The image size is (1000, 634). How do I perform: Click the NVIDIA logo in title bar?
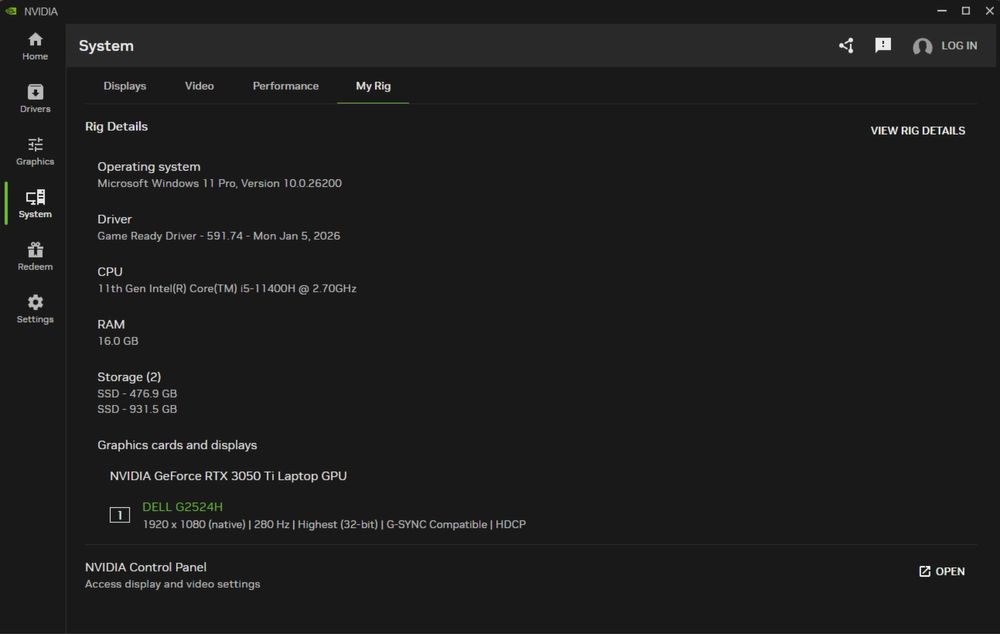coord(11,11)
